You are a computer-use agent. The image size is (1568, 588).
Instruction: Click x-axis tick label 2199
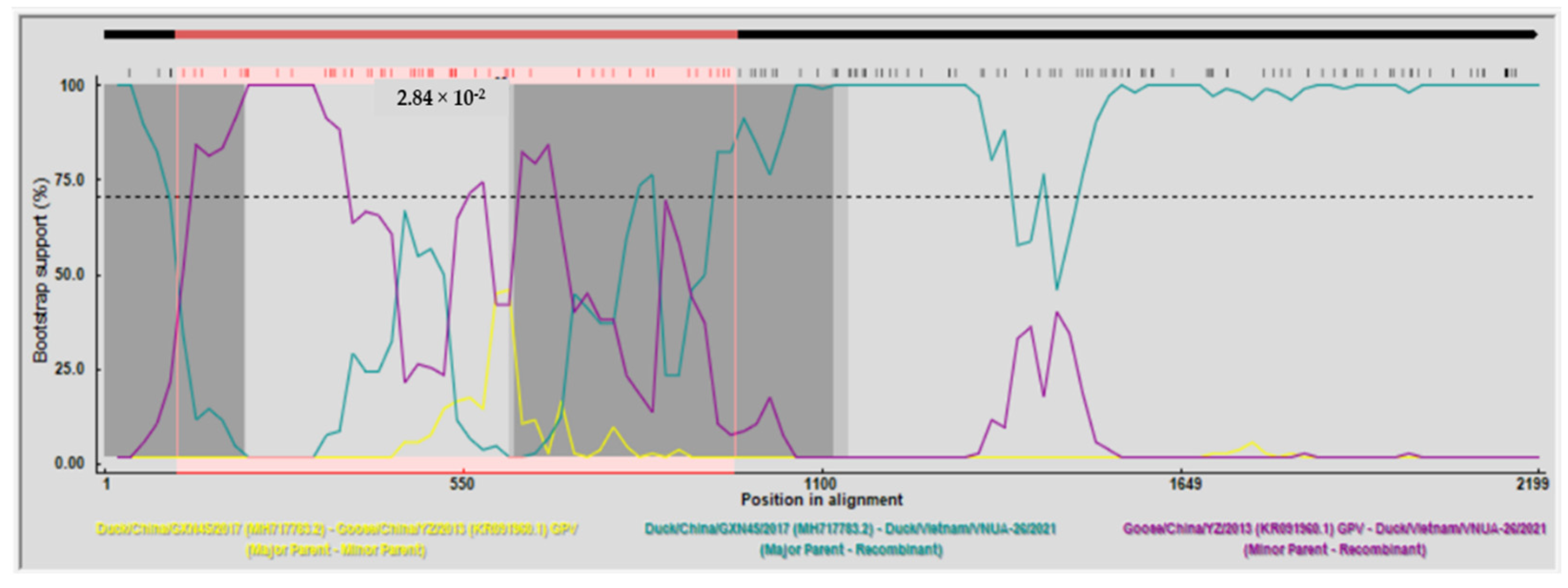(1532, 484)
